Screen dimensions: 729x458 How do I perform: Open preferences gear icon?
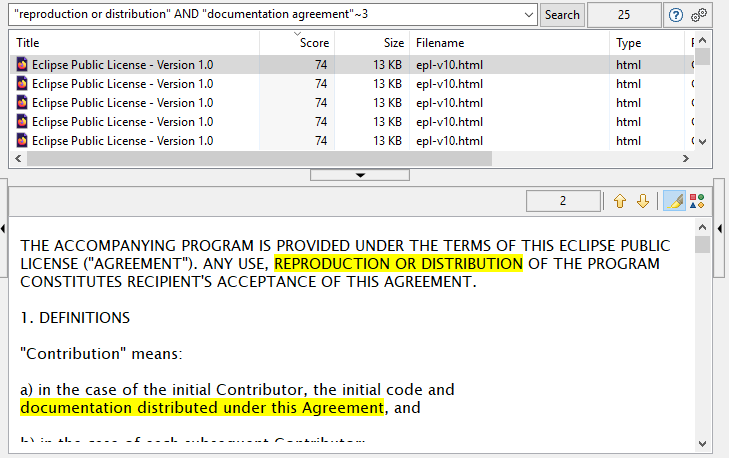point(699,15)
